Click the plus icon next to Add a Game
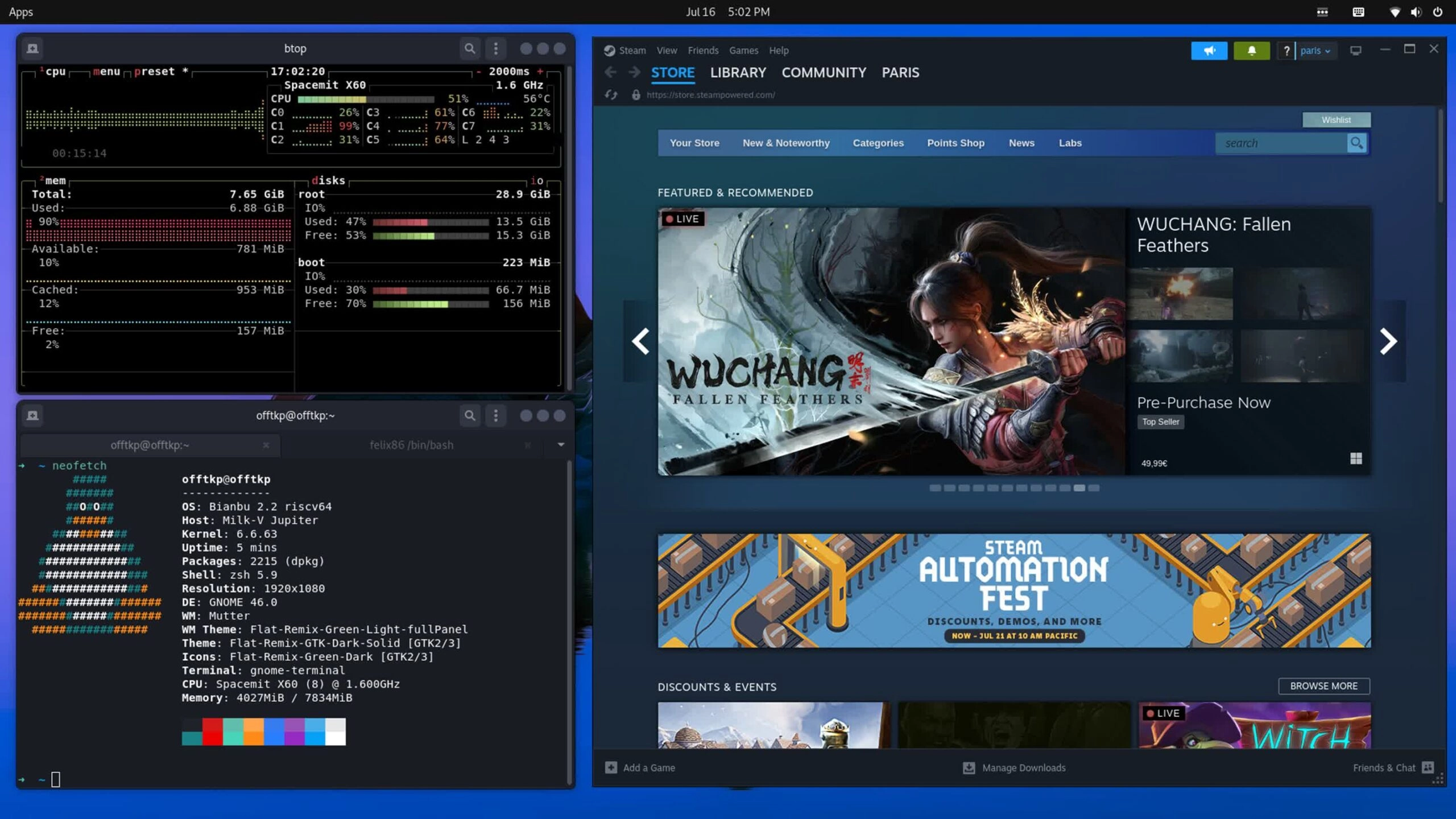 (x=610, y=767)
